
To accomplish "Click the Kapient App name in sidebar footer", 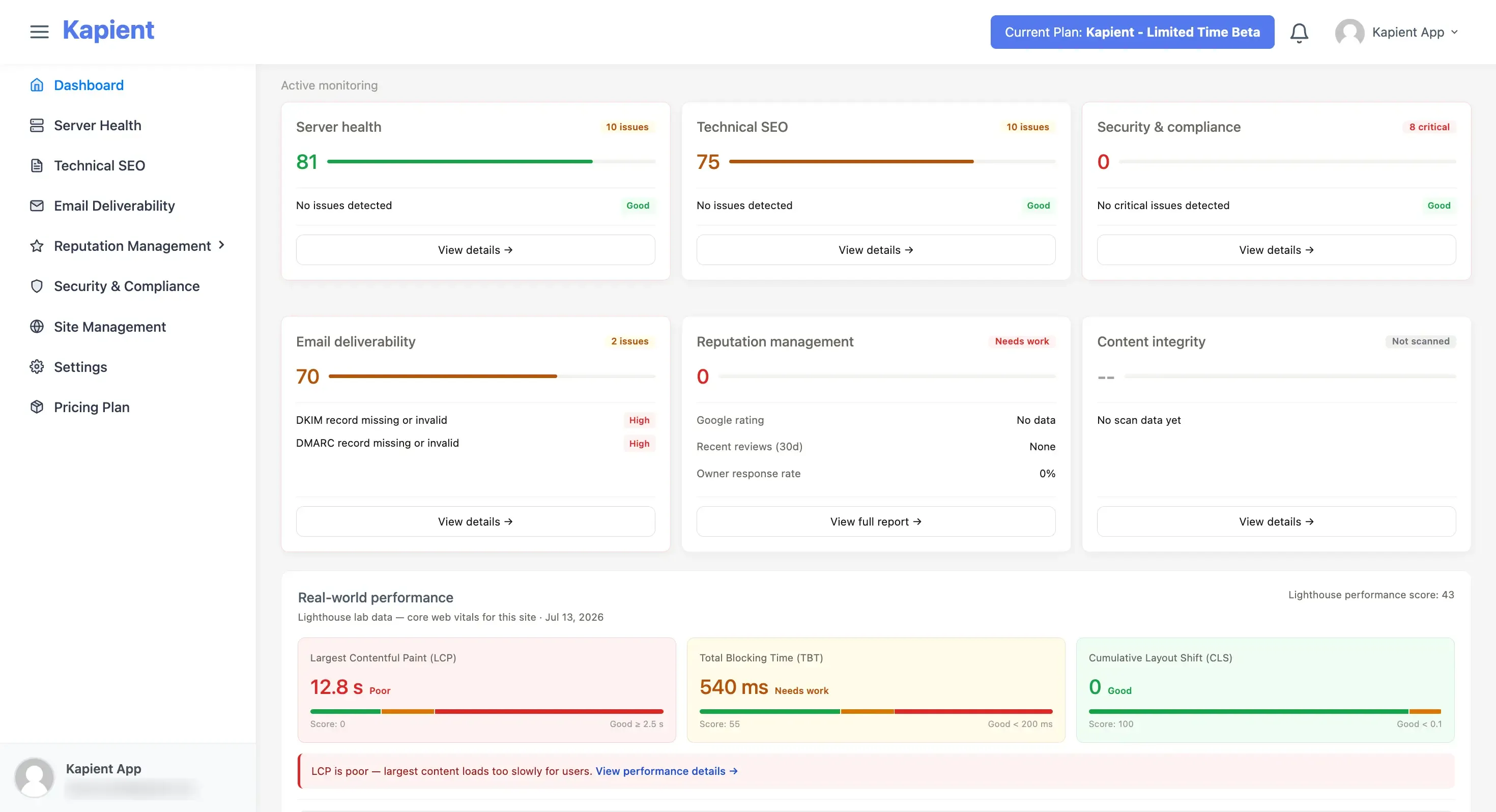I will tap(103, 769).
